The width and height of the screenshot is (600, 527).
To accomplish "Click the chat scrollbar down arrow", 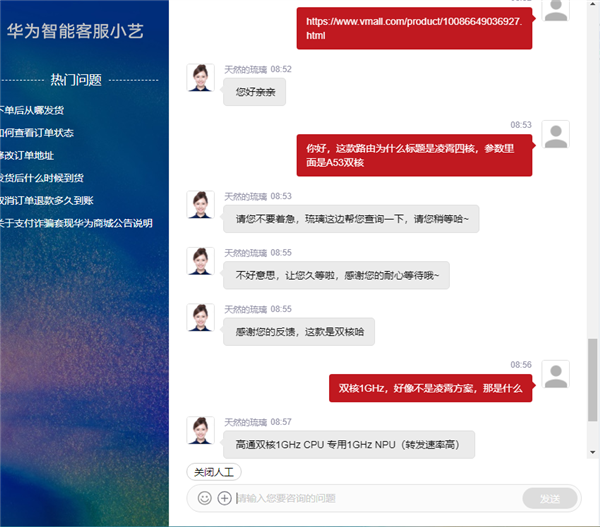I will pos(592,452).
